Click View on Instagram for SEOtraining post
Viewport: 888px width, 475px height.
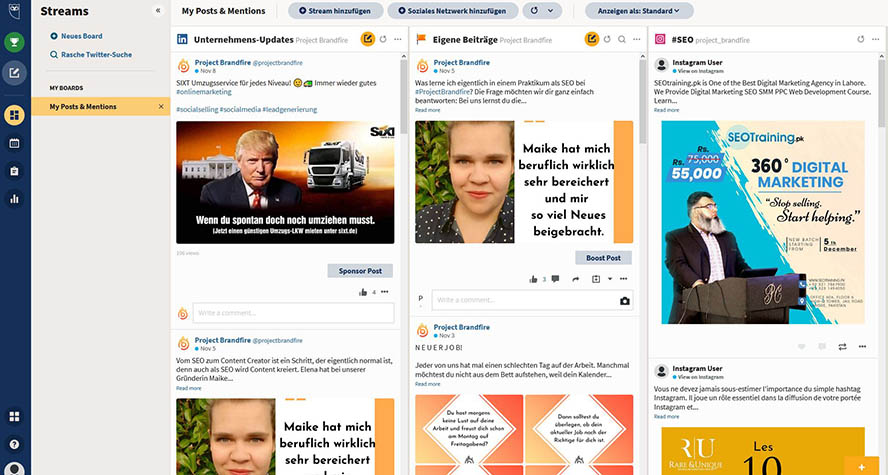click(700, 71)
